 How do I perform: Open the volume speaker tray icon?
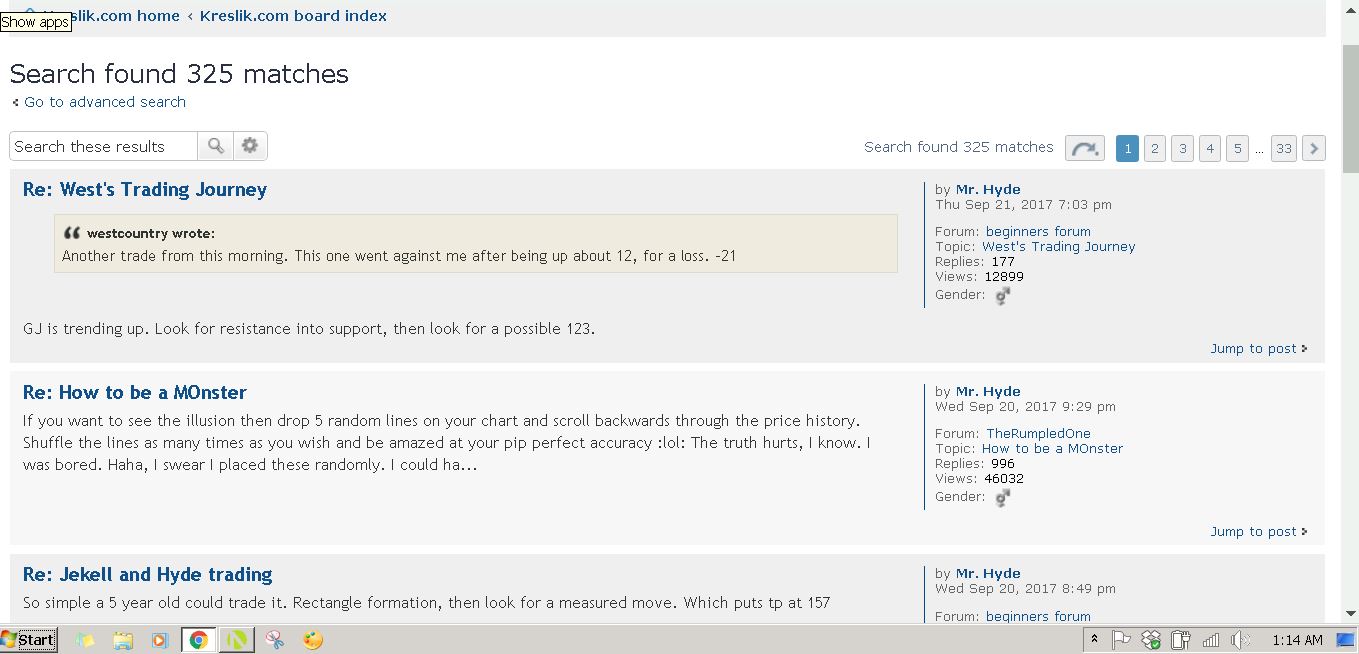1240,640
